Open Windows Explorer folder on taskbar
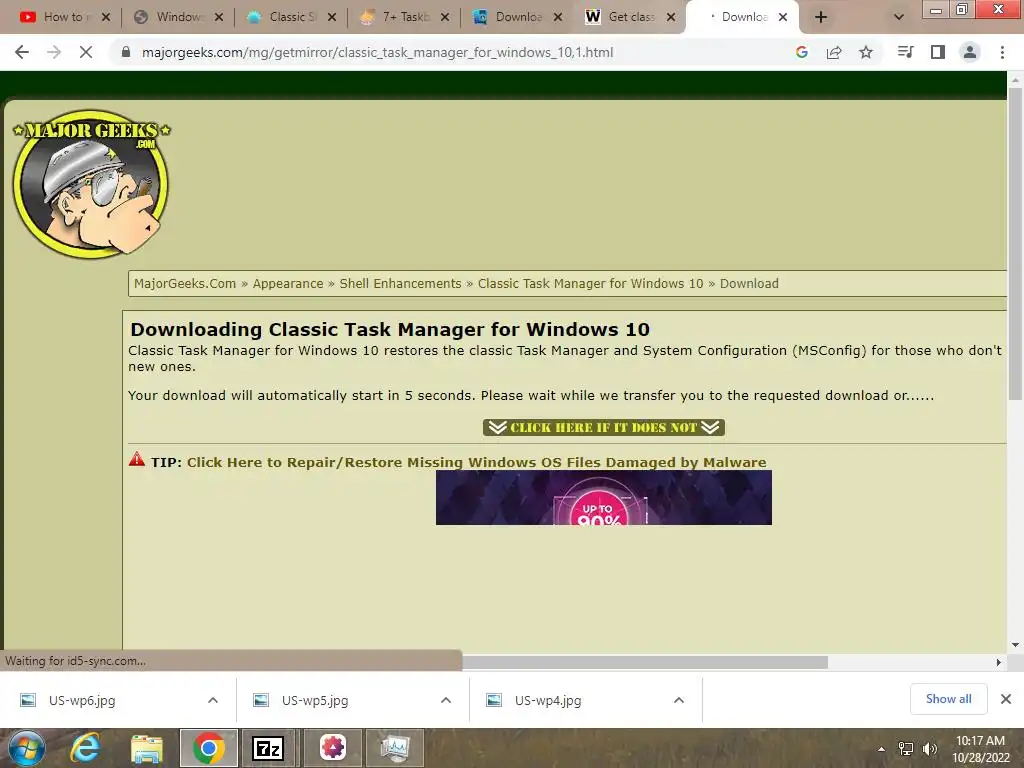The height and width of the screenshot is (768, 1024). (x=147, y=748)
